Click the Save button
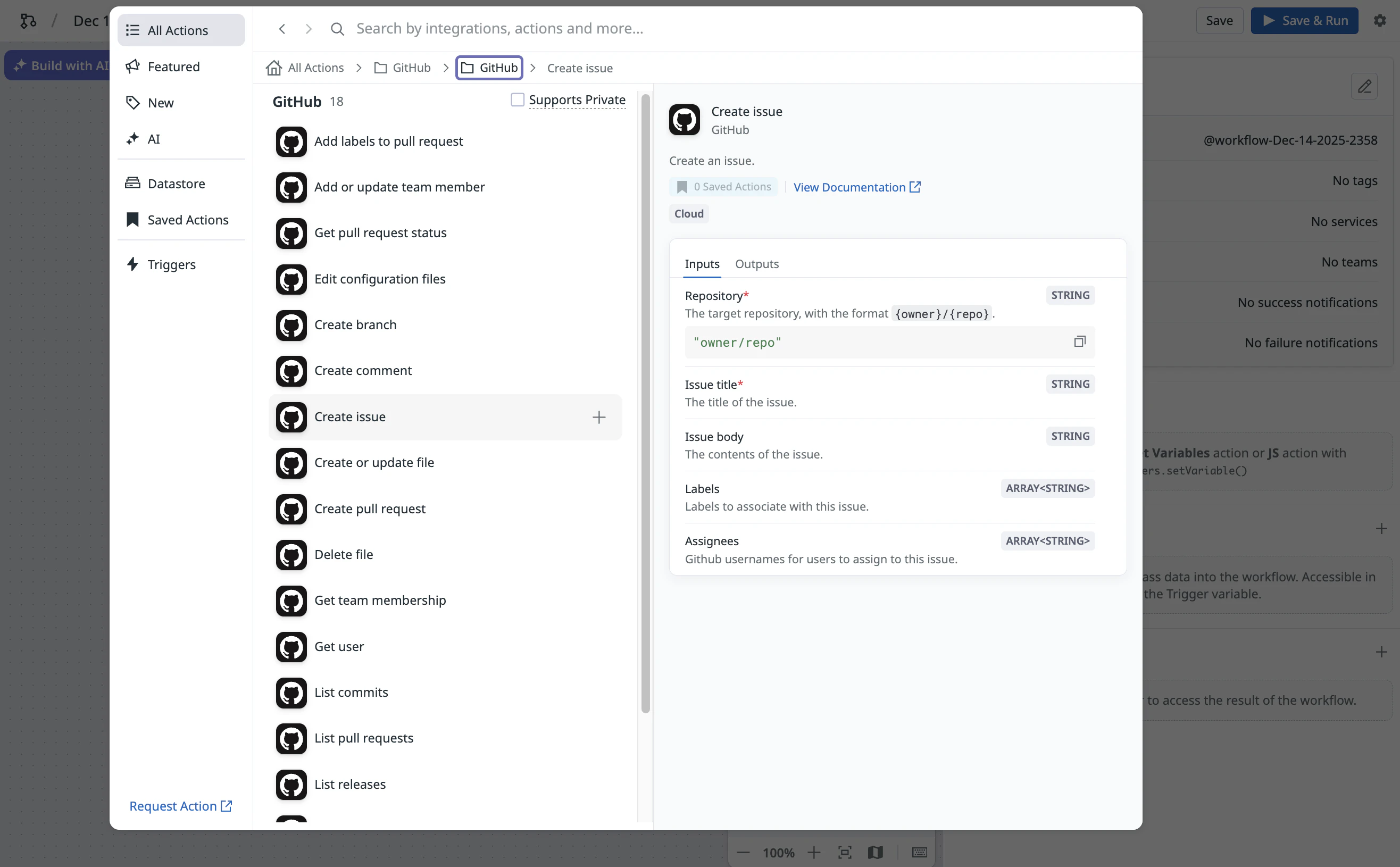 pos(1219,21)
